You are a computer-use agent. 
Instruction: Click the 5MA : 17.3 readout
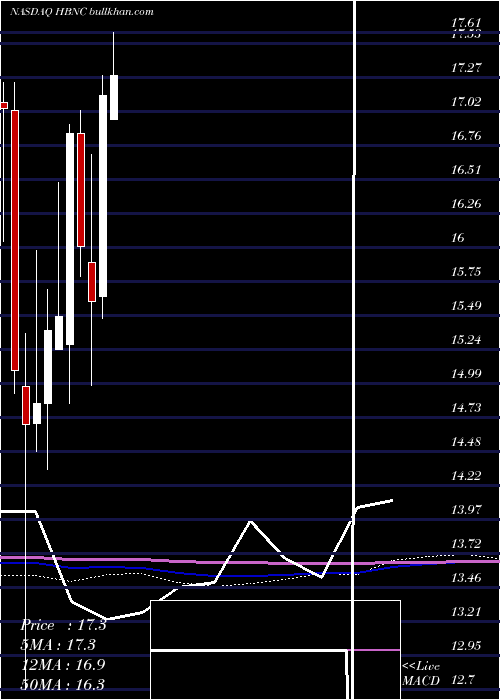[x=58, y=645]
